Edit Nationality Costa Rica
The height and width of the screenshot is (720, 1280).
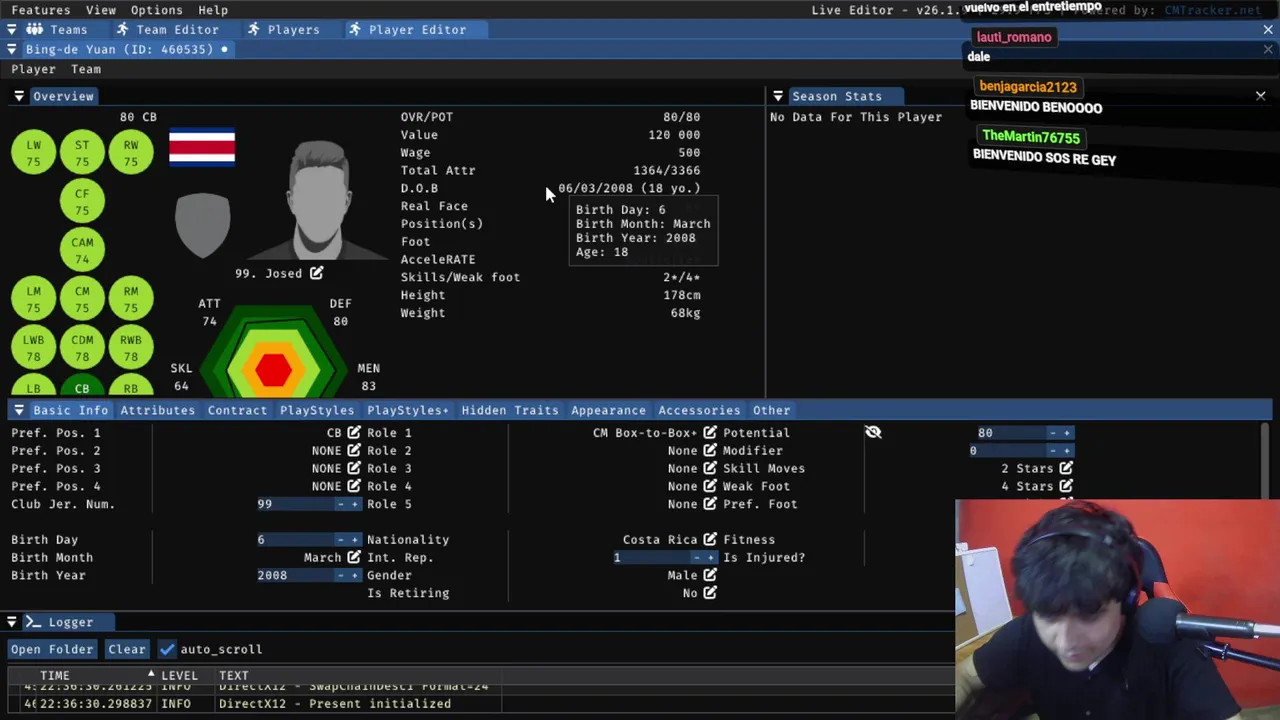[x=710, y=540]
